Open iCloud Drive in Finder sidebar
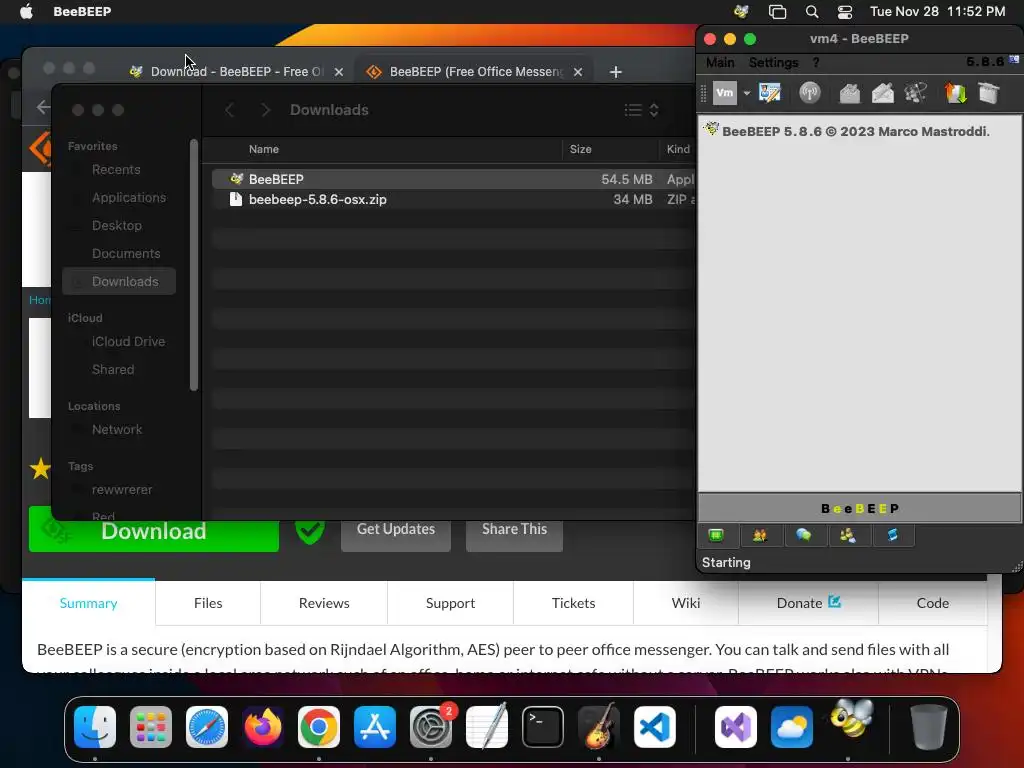The height and width of the screenshot is (768, 1024). pos(128,342)
